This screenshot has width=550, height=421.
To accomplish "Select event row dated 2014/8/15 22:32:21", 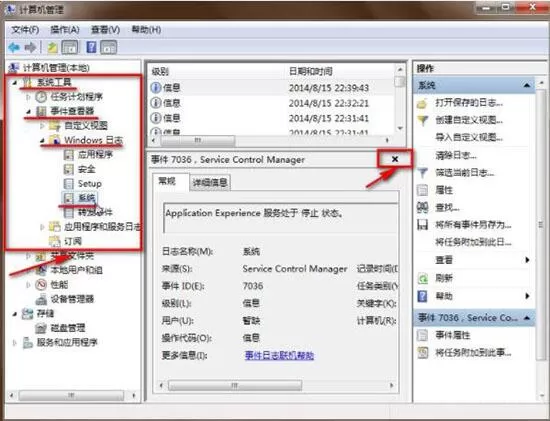I will coord(272,103).
